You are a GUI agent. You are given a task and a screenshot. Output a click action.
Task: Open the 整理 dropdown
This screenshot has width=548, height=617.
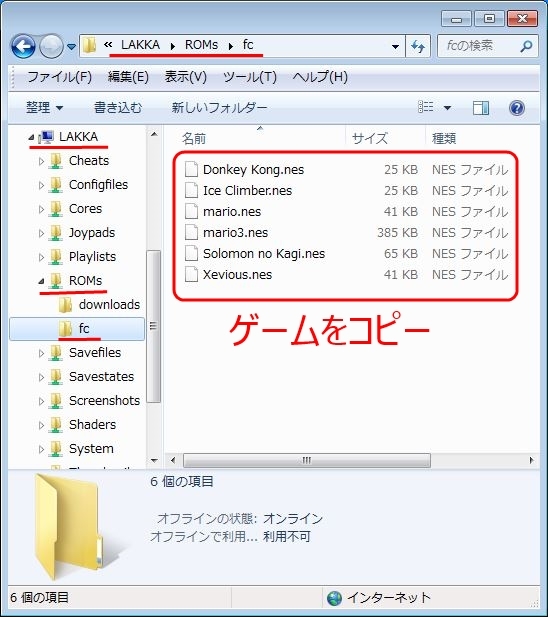(44, 107)
